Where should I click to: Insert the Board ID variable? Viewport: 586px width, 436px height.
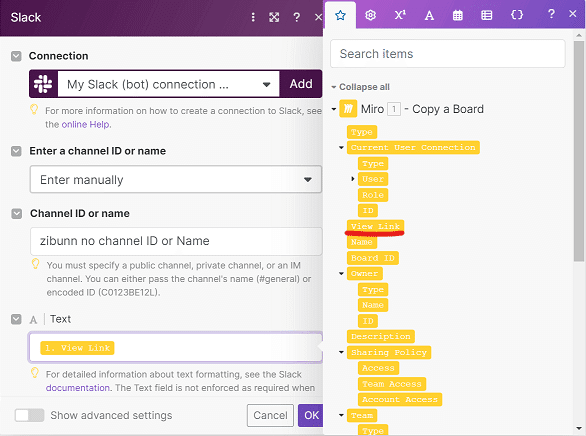click(x=373, y=258)
